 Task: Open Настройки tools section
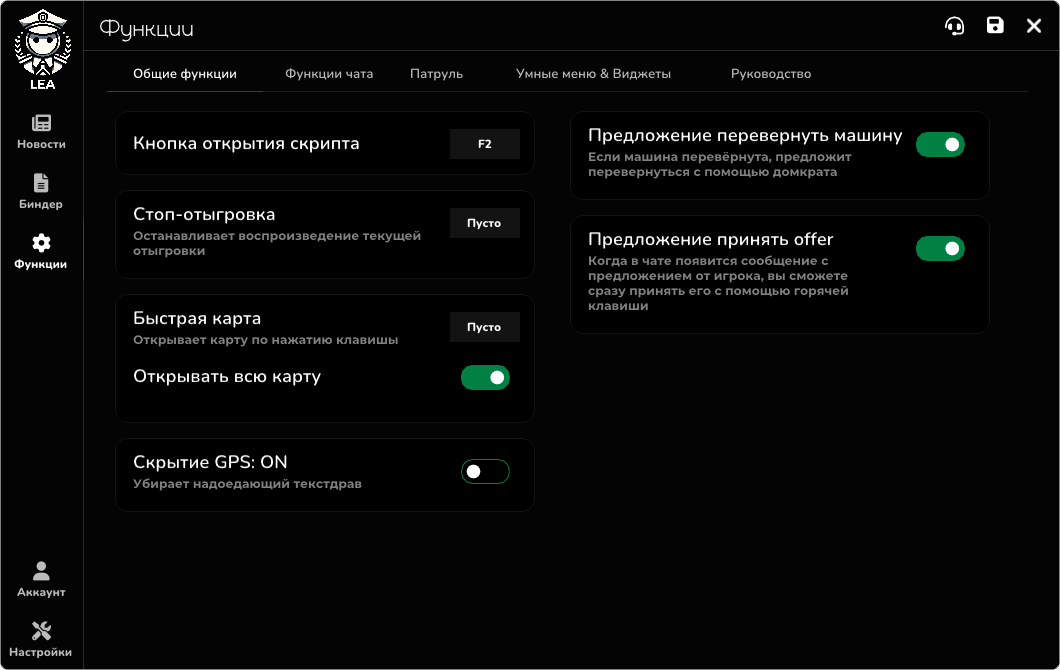click(41, 640)
